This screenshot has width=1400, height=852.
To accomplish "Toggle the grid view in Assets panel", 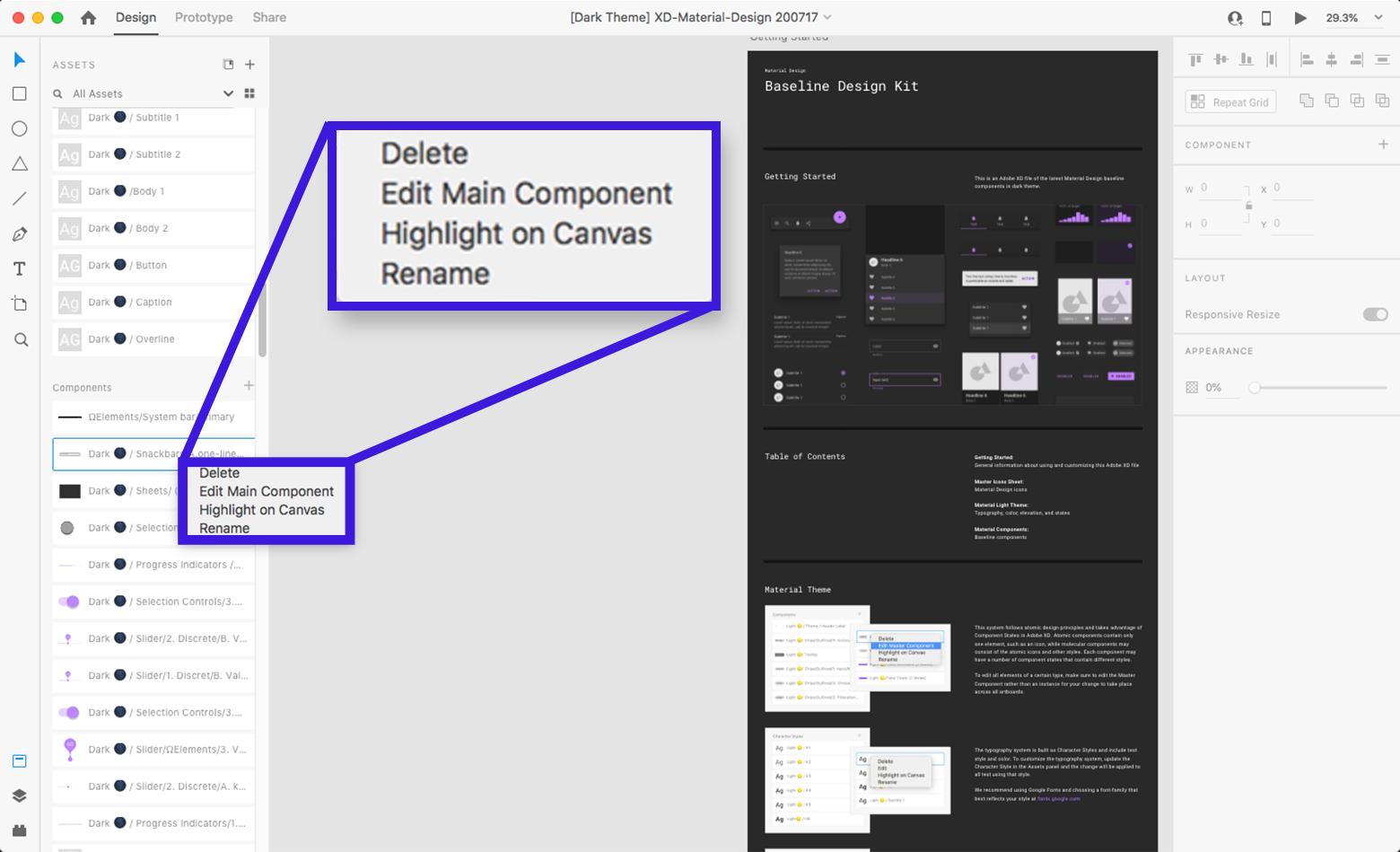I will (x=249, y=93).
